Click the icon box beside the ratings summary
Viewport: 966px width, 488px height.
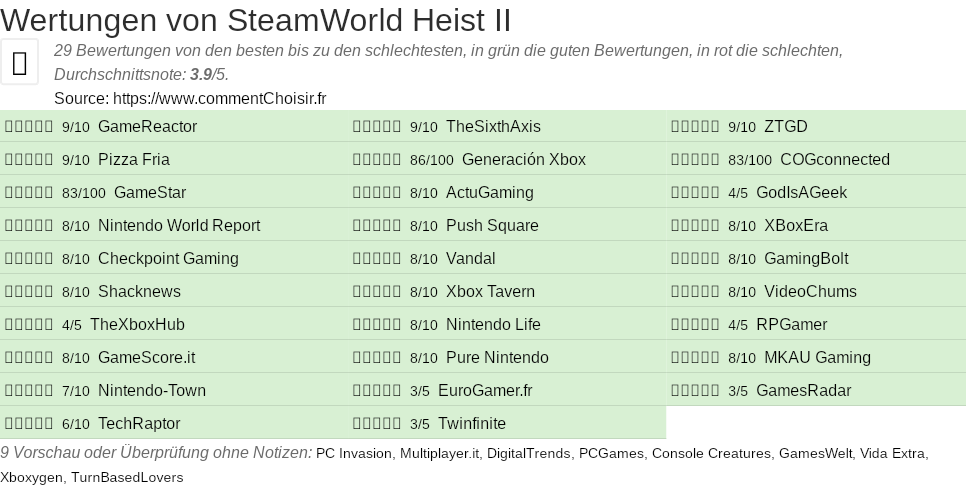19,63
